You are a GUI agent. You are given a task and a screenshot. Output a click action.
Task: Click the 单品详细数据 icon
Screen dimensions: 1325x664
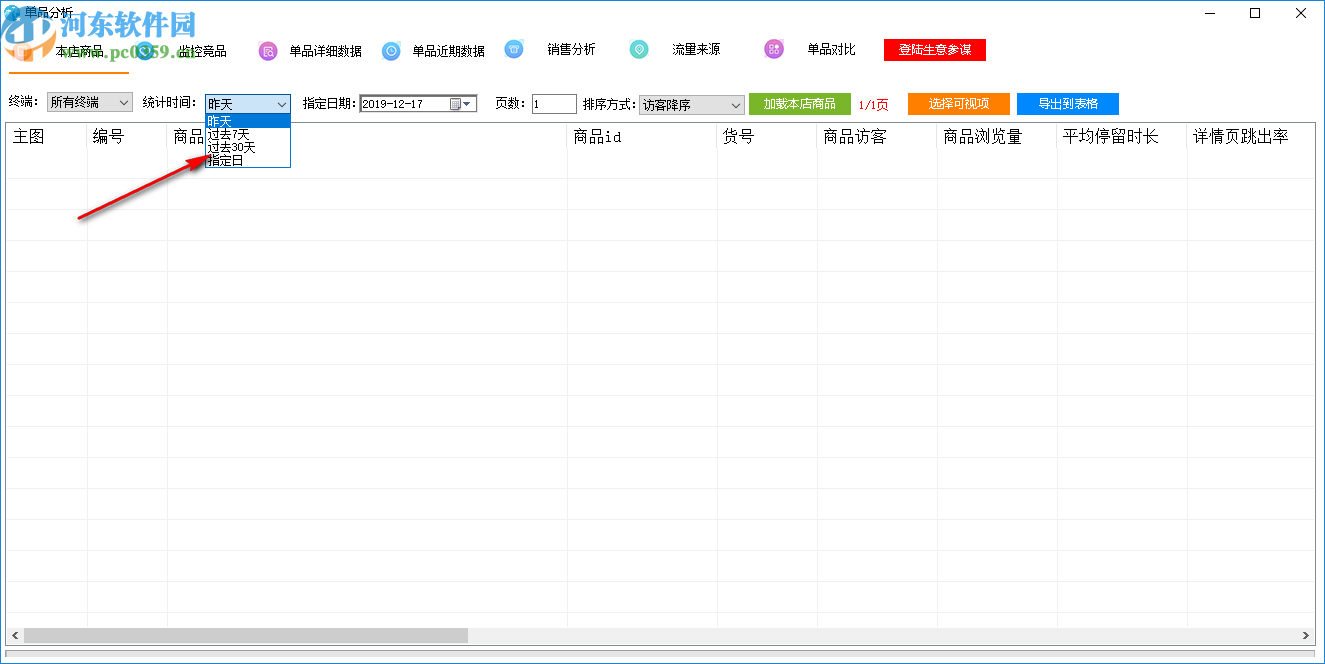pos(267,49)
